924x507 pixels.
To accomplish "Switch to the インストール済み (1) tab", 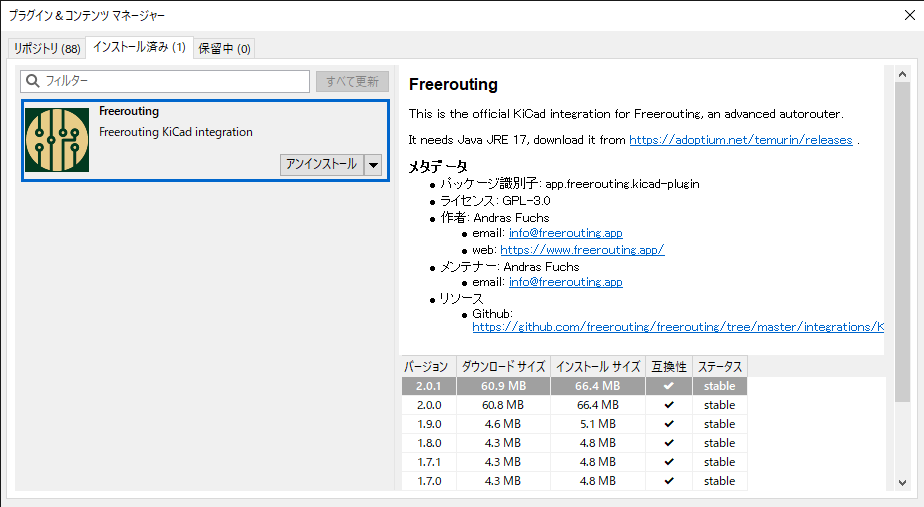I will 139,47.
